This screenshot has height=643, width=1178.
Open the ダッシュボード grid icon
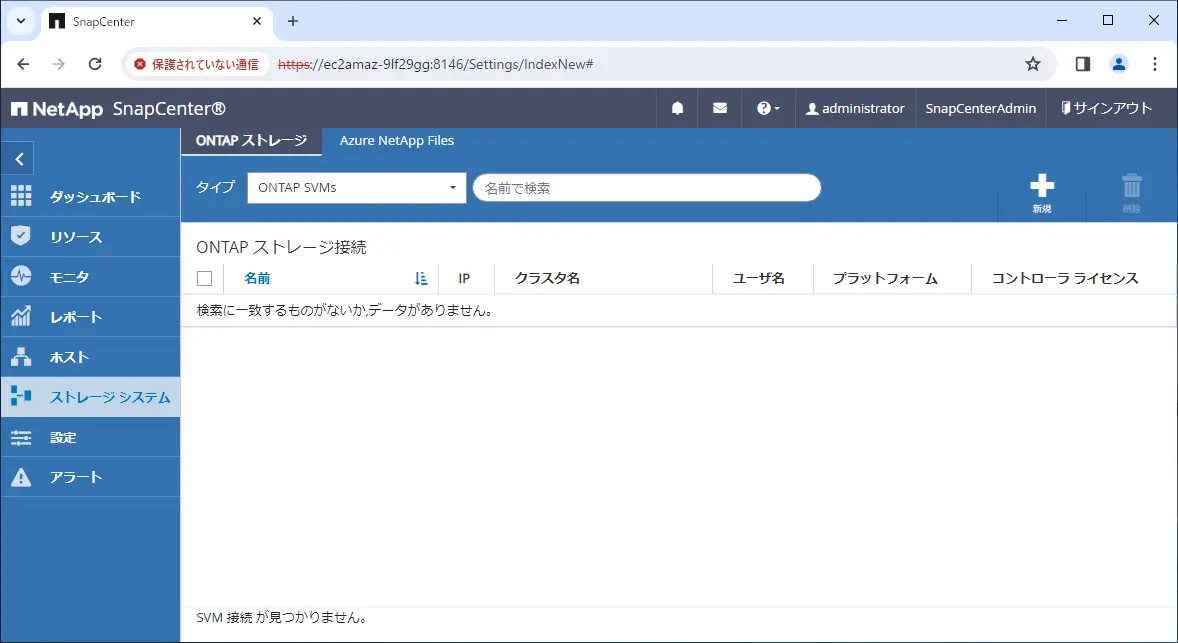pyautogui.click(x=21, y=196)
